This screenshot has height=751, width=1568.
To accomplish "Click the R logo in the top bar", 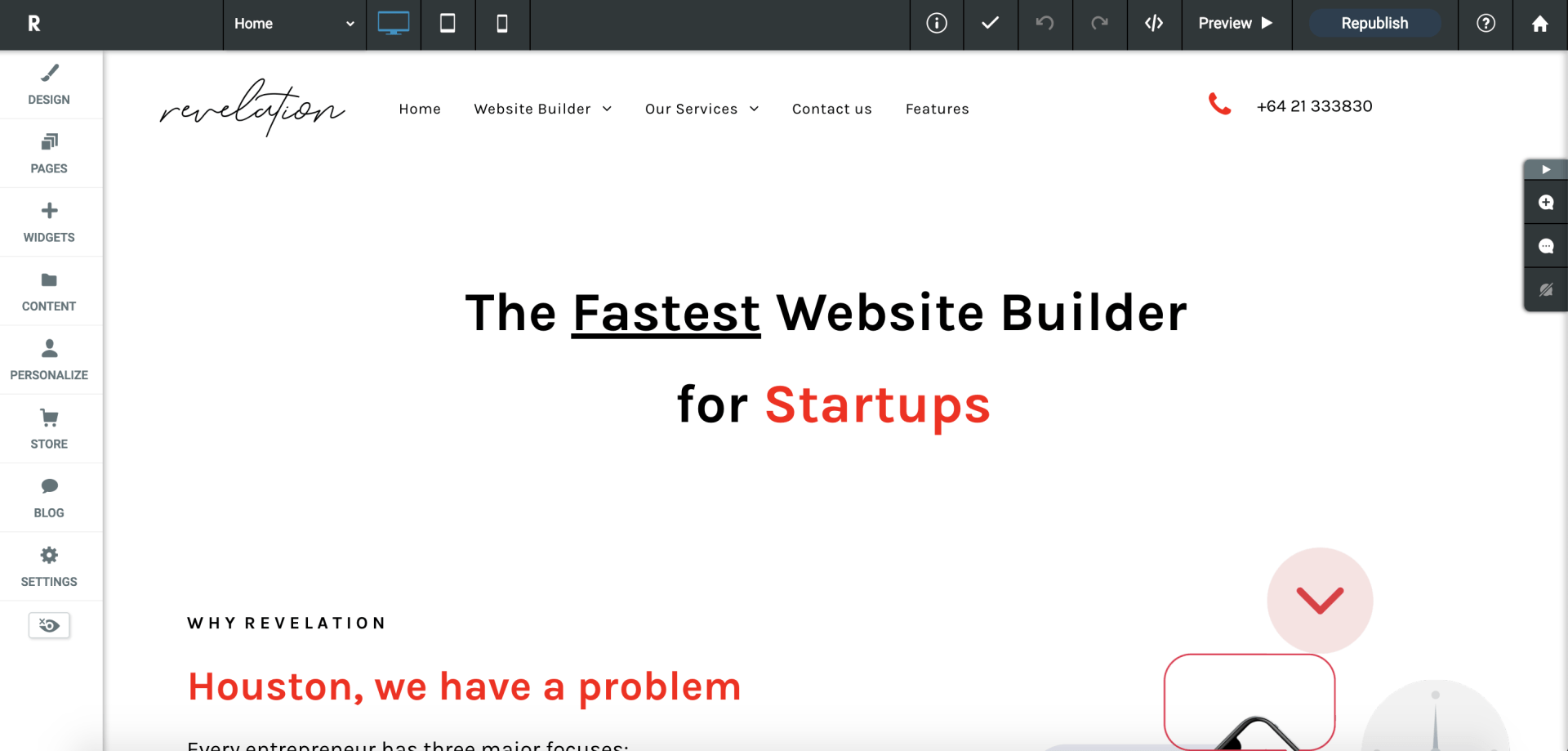I will tap(33, 24).
